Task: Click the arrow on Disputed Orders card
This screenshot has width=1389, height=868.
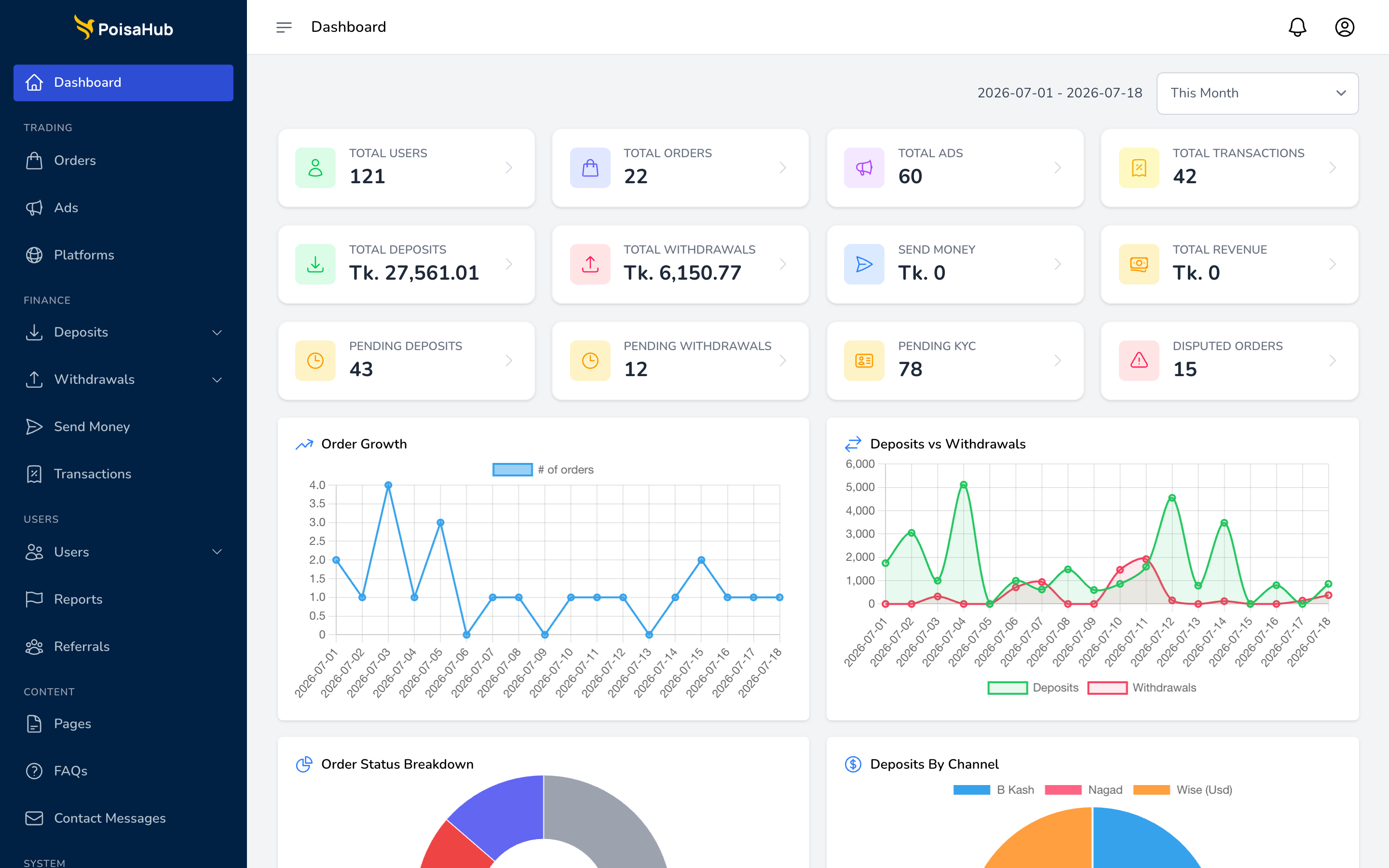Action: pos(1332,361)
